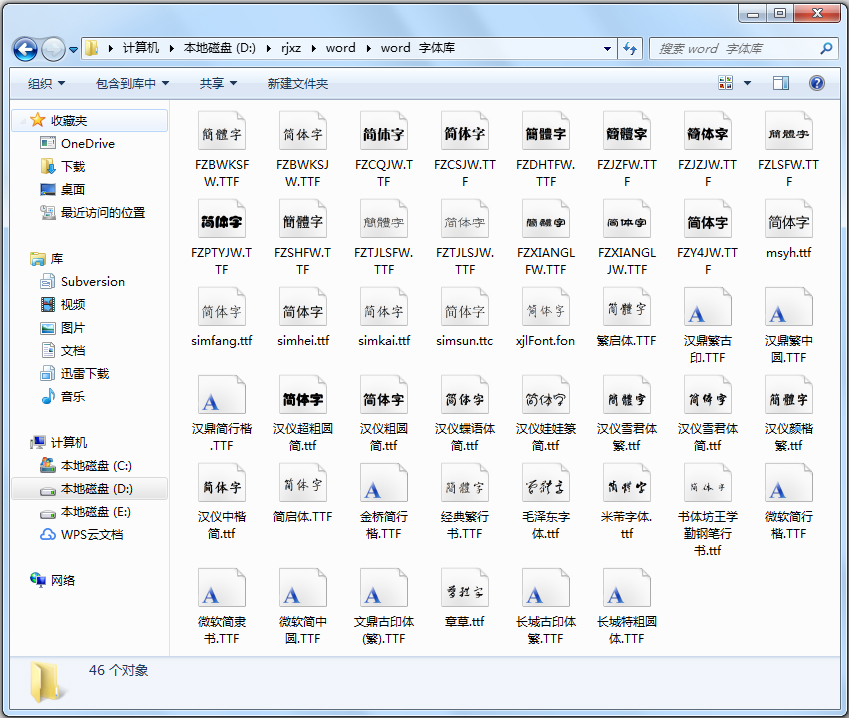This screenshot has width=849, height=718.
Task: Click the 新建文件夹 button
Action: (297, 84)
